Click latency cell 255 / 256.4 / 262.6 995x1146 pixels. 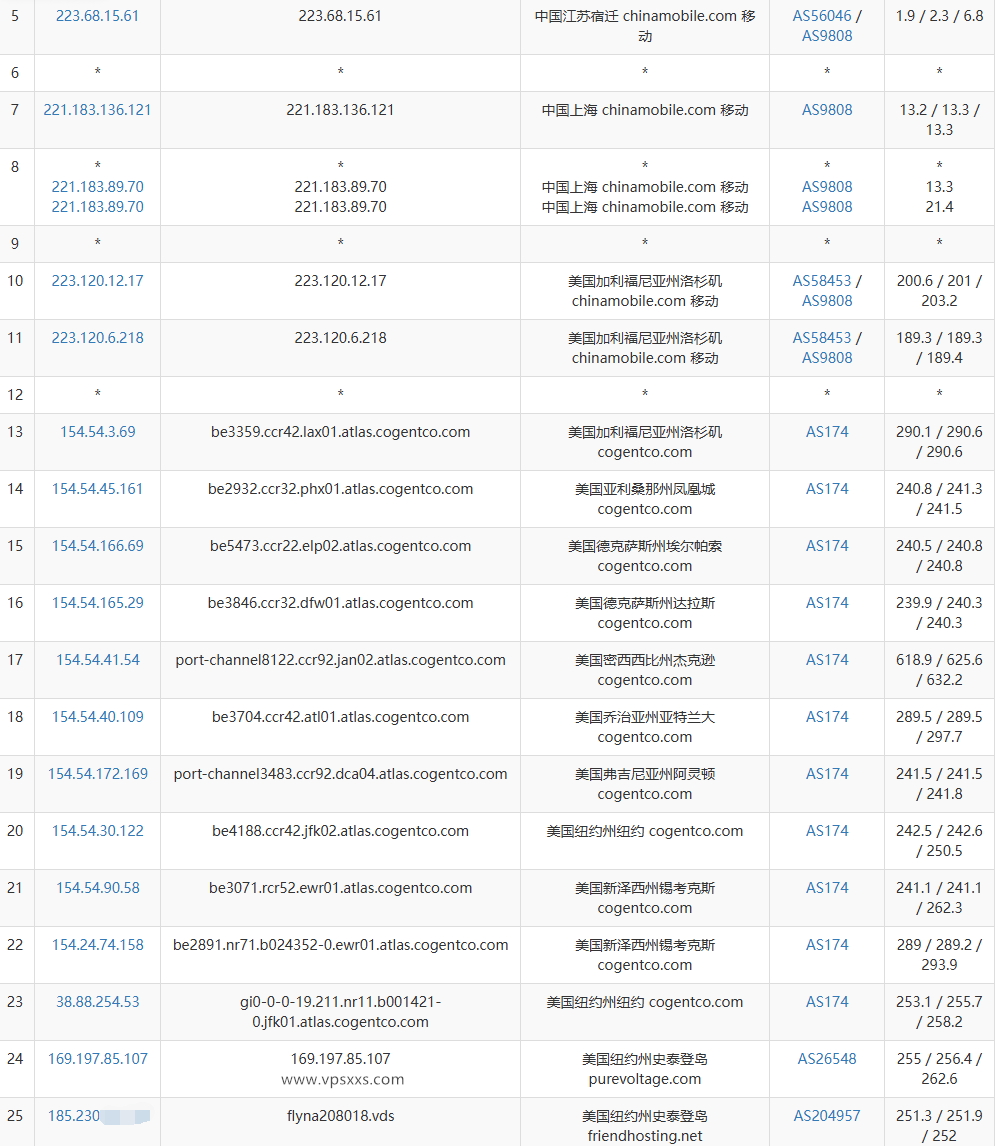[939, 1069]
